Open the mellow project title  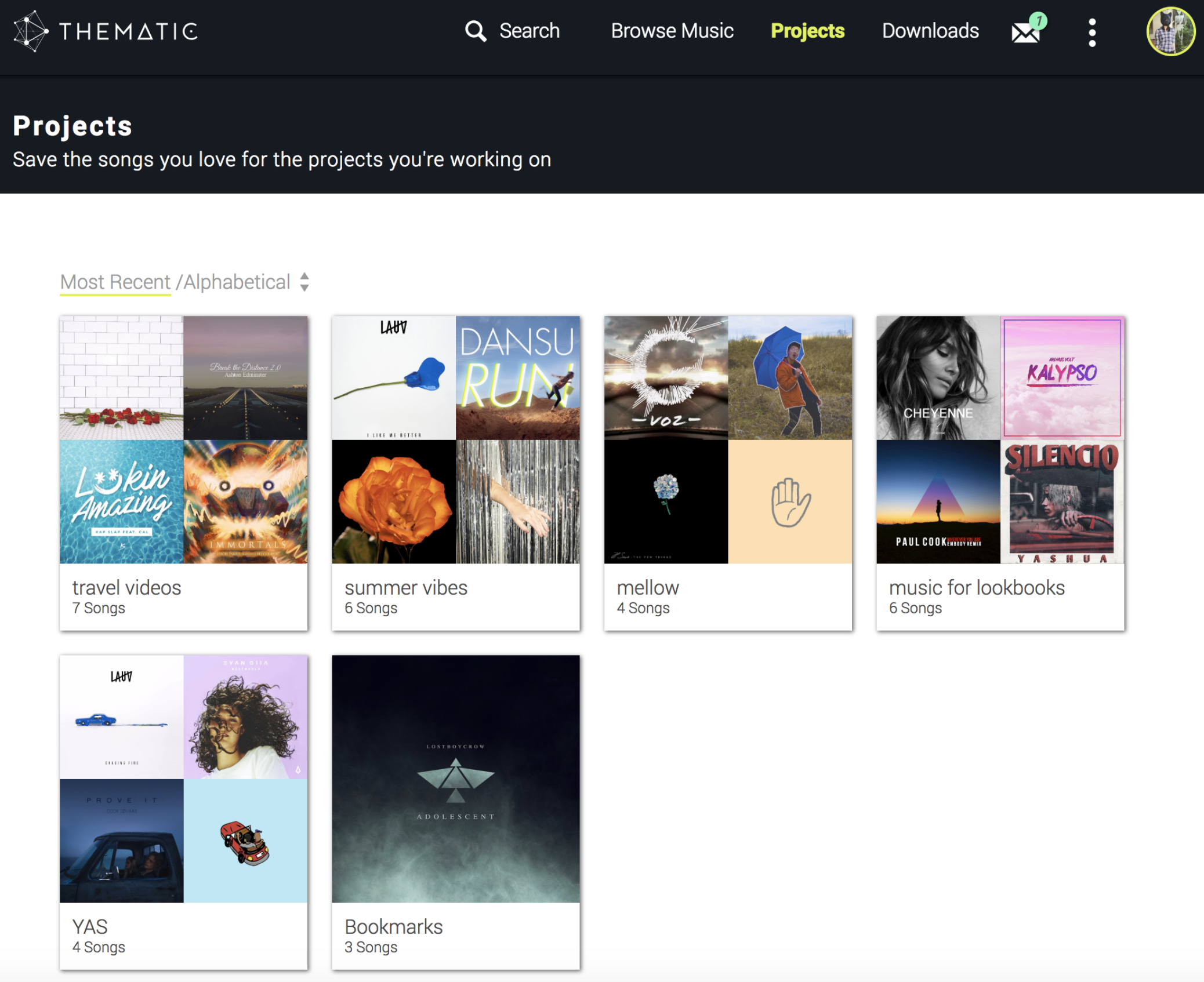(648, 588)
